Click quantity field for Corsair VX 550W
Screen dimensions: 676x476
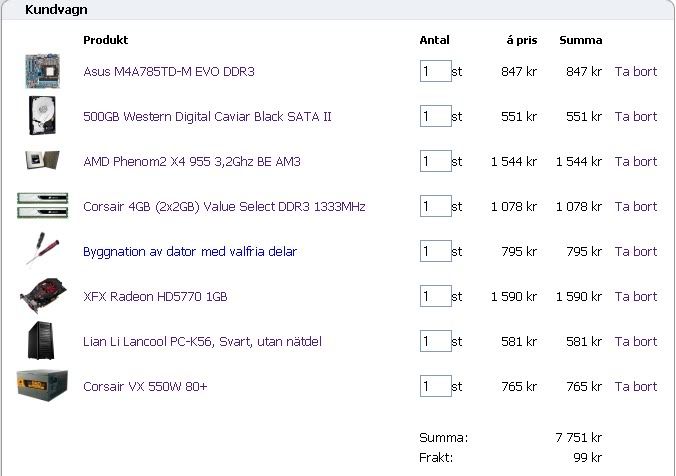tap(435, 387)
